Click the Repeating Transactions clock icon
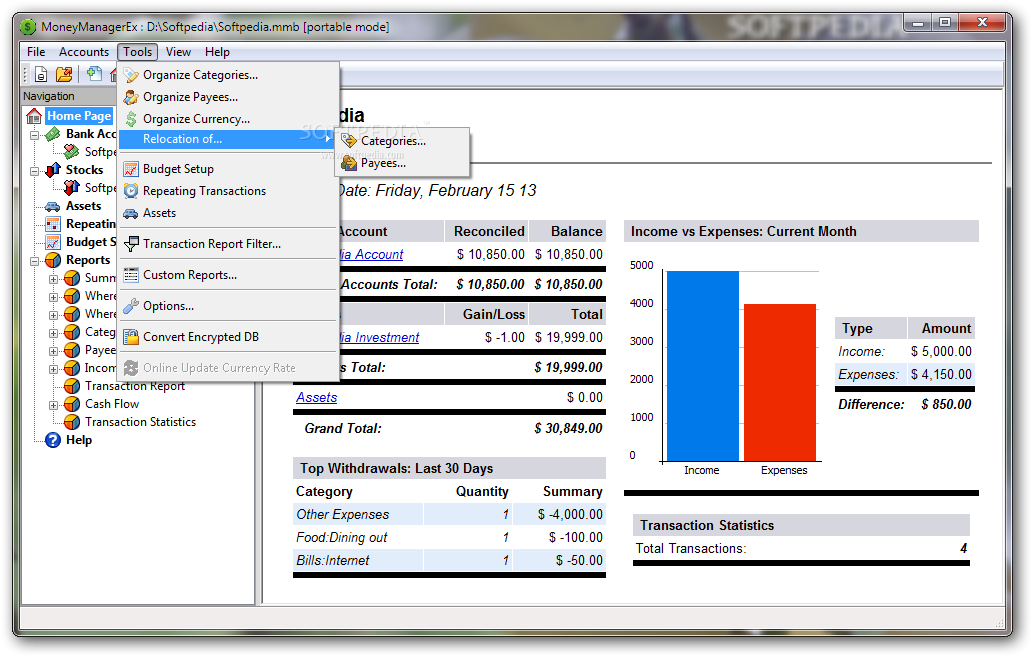This screenshot has width=1033, height=657. pos(131,191)
